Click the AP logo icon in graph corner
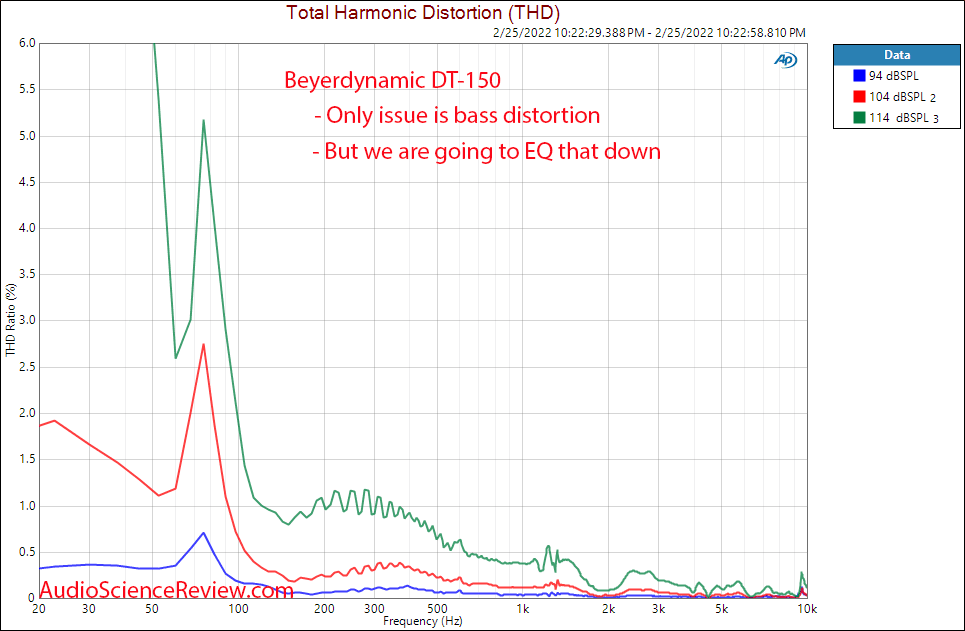The height and width of the screenshot is (631, 965). (x=785, y=60)
